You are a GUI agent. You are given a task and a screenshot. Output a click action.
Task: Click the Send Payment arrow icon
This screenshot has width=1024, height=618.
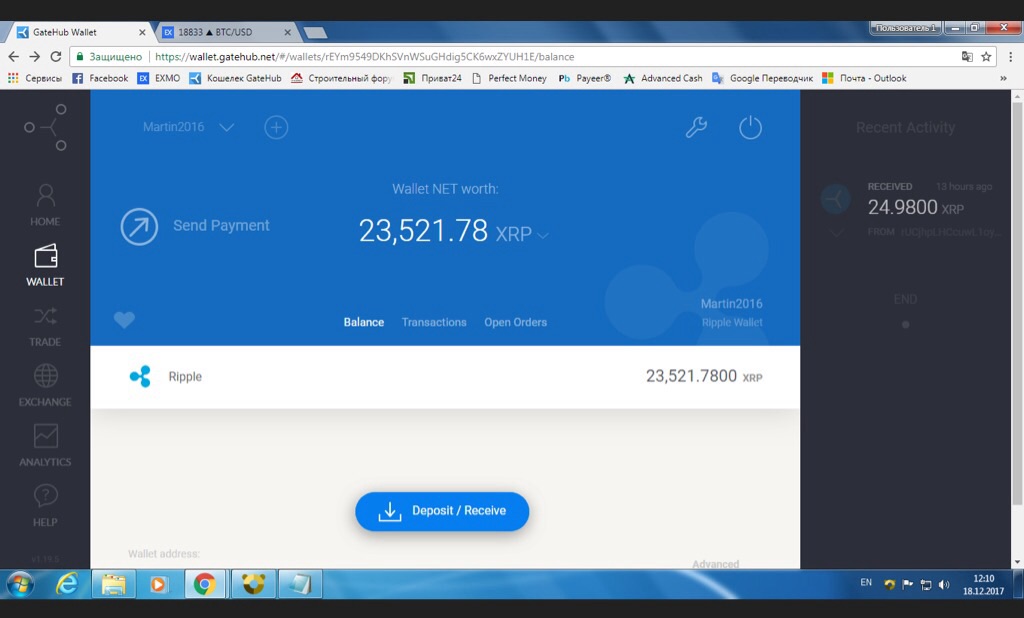(x=139, y=226)
